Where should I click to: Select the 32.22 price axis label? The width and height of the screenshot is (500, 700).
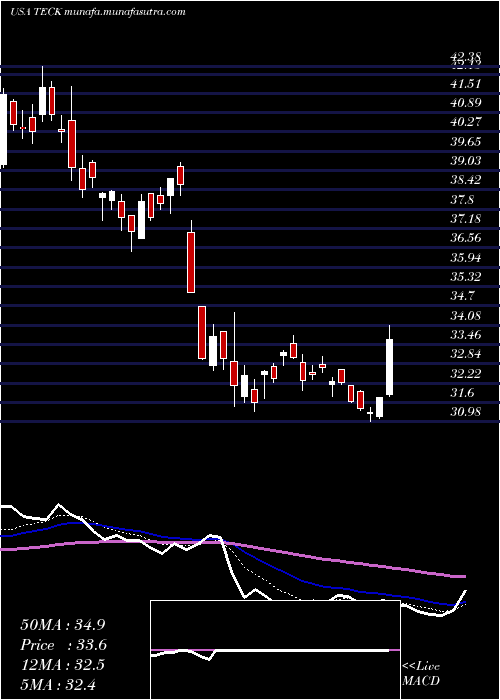[x=466, y=374]
